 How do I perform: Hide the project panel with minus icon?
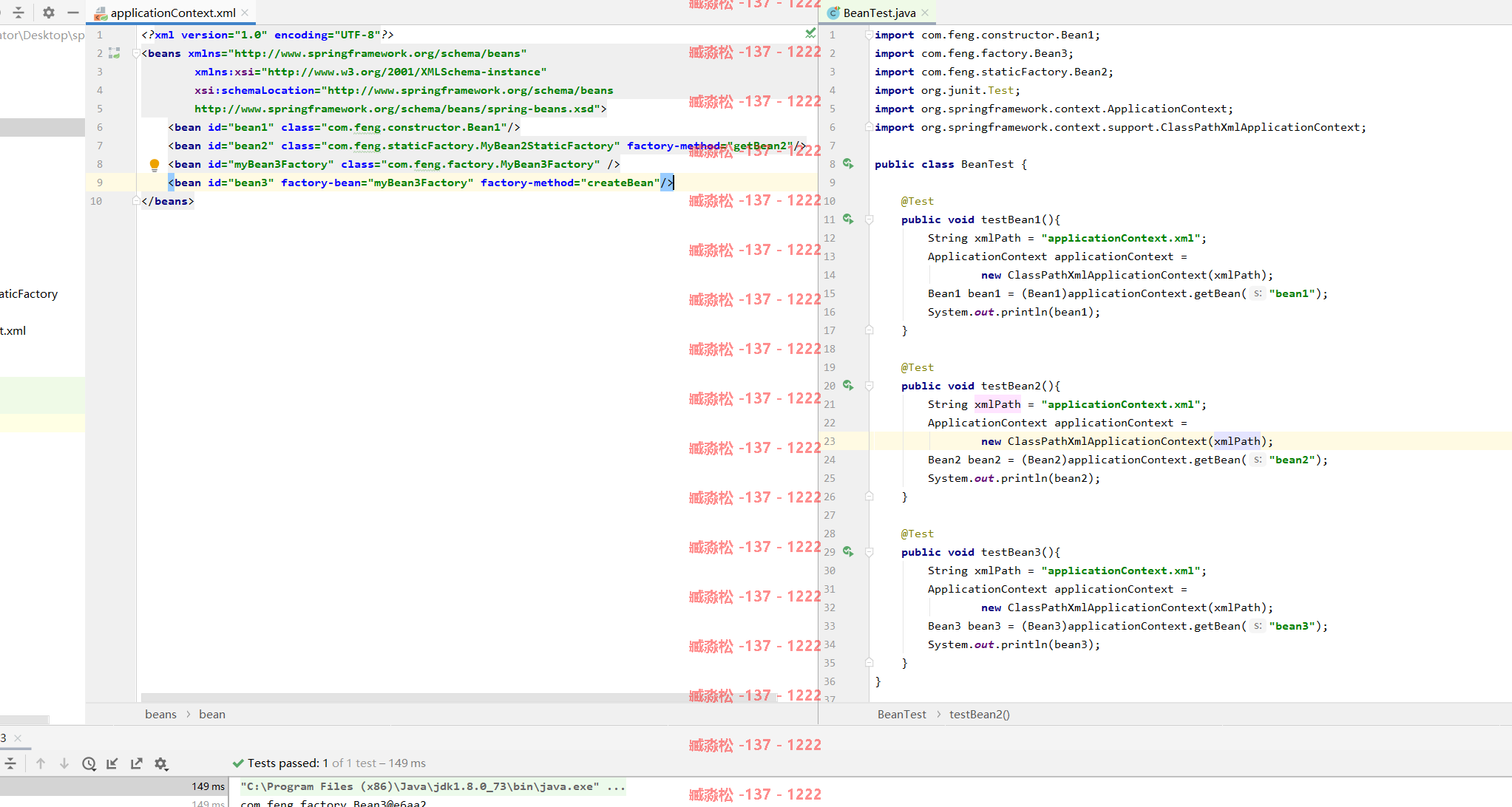[72, 13]
